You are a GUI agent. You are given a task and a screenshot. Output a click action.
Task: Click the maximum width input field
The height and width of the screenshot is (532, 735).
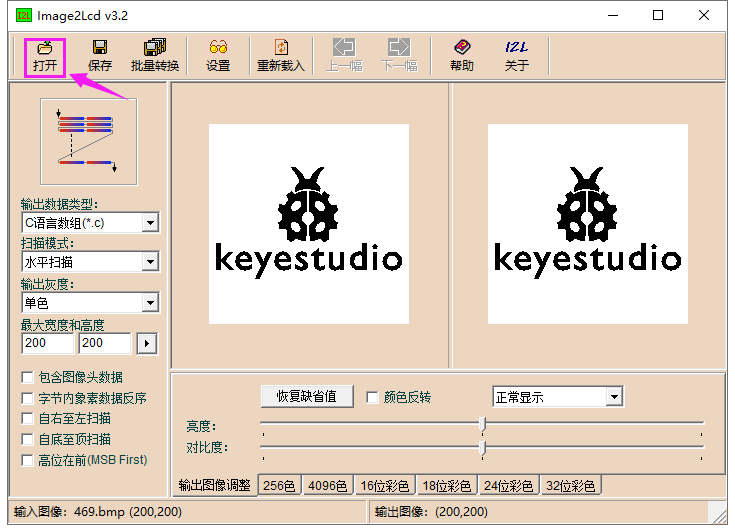pyautogui.click(x=47, y=343)
